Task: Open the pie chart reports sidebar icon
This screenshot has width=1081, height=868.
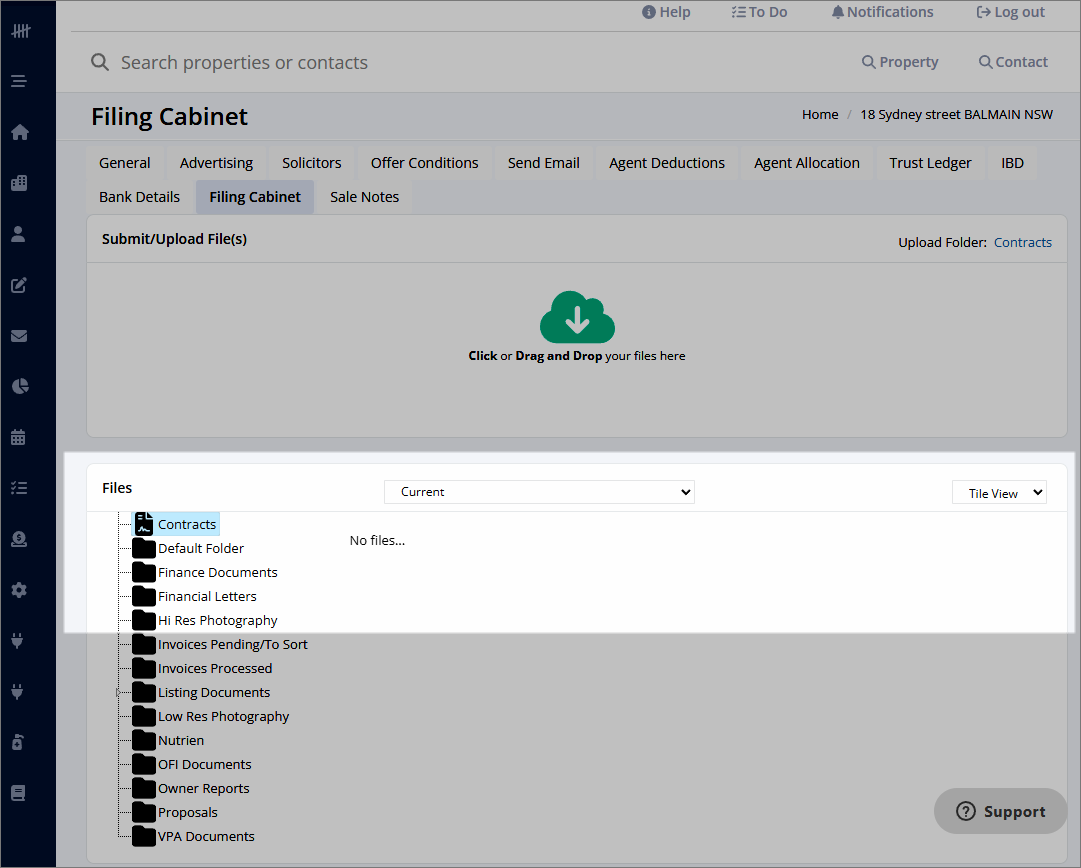Action: 20,386
